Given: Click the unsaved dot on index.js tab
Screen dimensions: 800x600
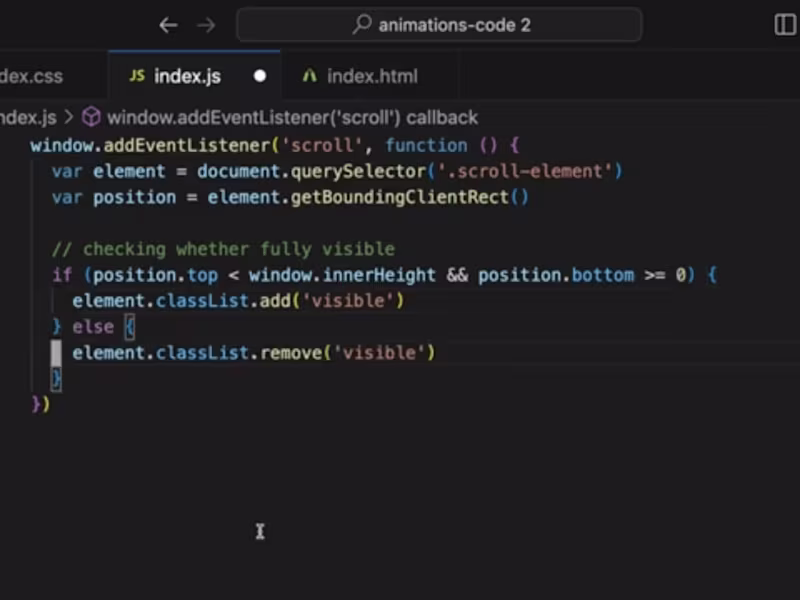Looking at the screenshot, I should [260, 76].
